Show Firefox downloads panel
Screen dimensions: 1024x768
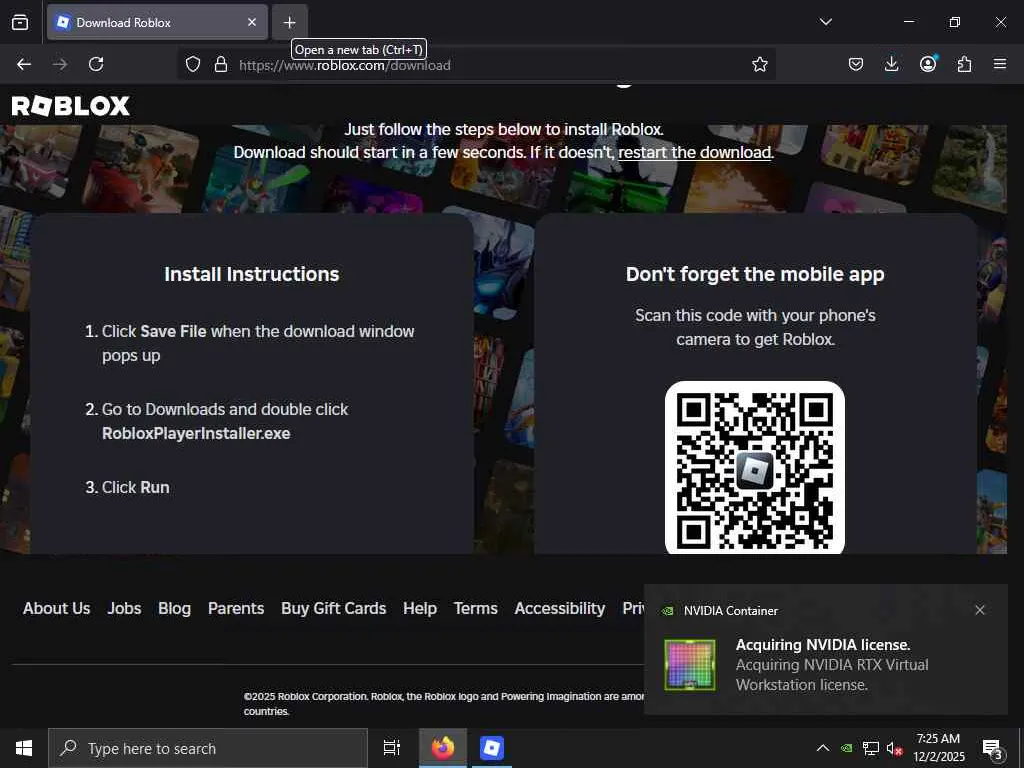point(891,64)
